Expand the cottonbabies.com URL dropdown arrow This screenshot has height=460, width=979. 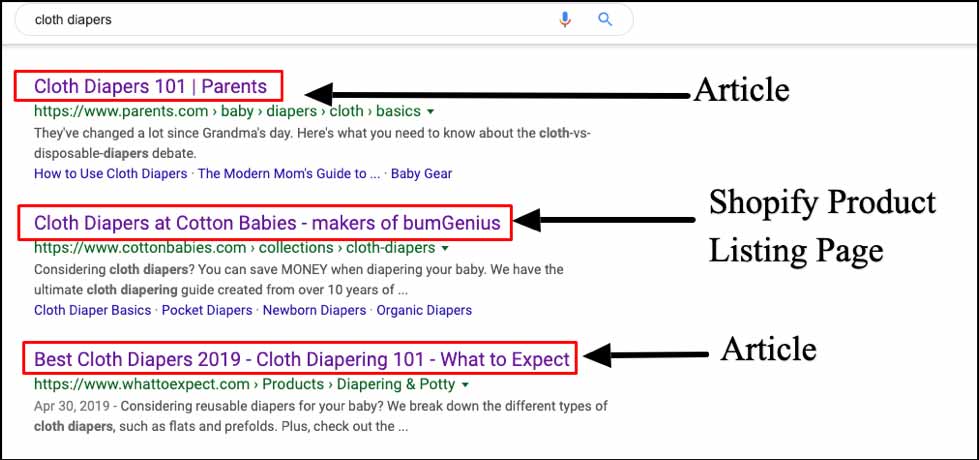pyautogui.click(x=444, y=248)
